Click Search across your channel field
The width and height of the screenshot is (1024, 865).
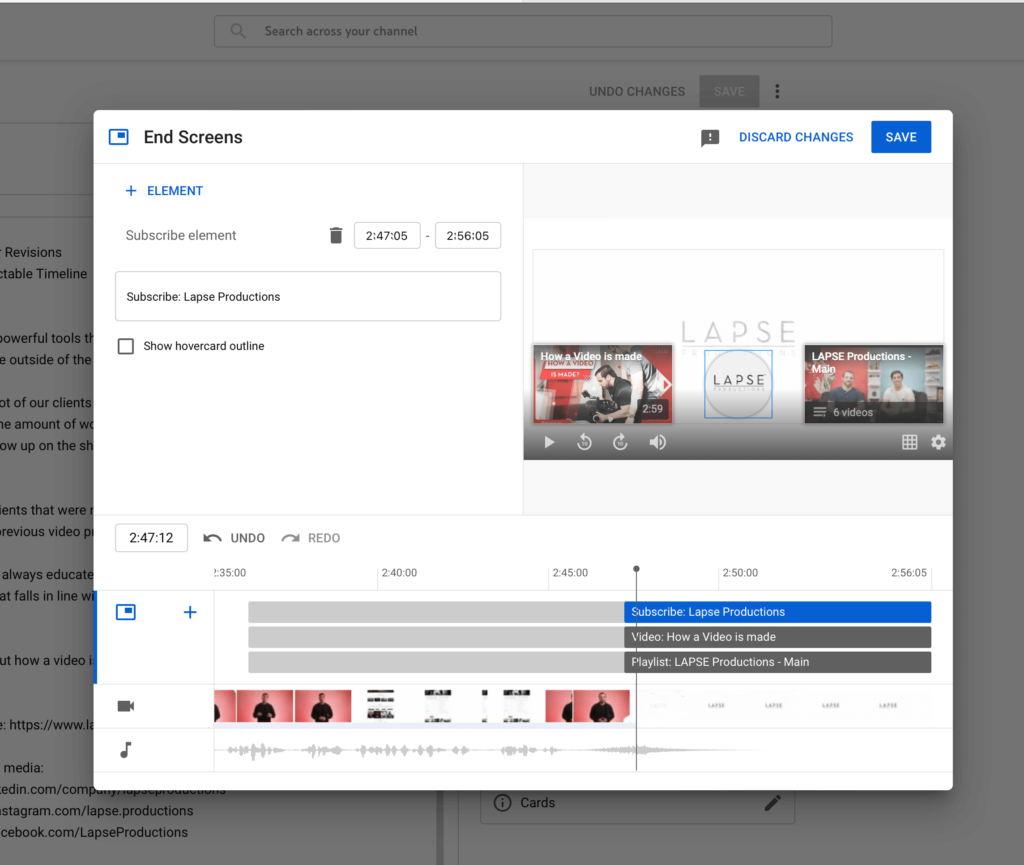coord(523,31)
